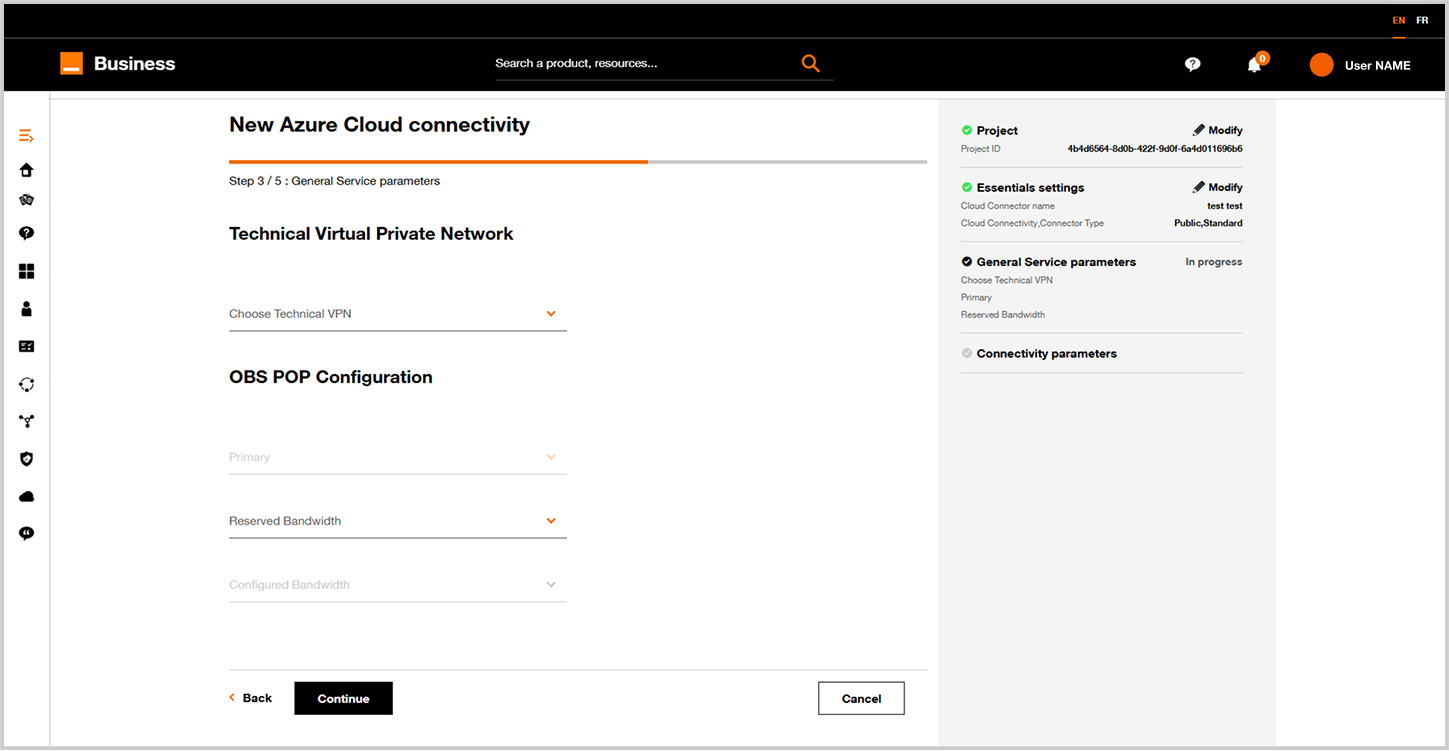Click the green check next to Project
The height and width of the screenshot is (751, 1449).
967,130
